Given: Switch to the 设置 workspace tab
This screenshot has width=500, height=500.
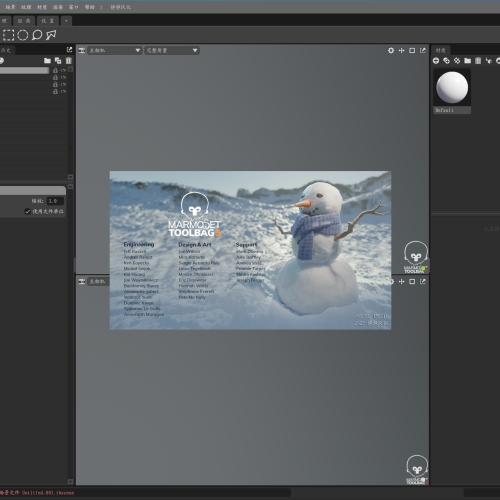Looking at the screenshot, I should point(48,21).
